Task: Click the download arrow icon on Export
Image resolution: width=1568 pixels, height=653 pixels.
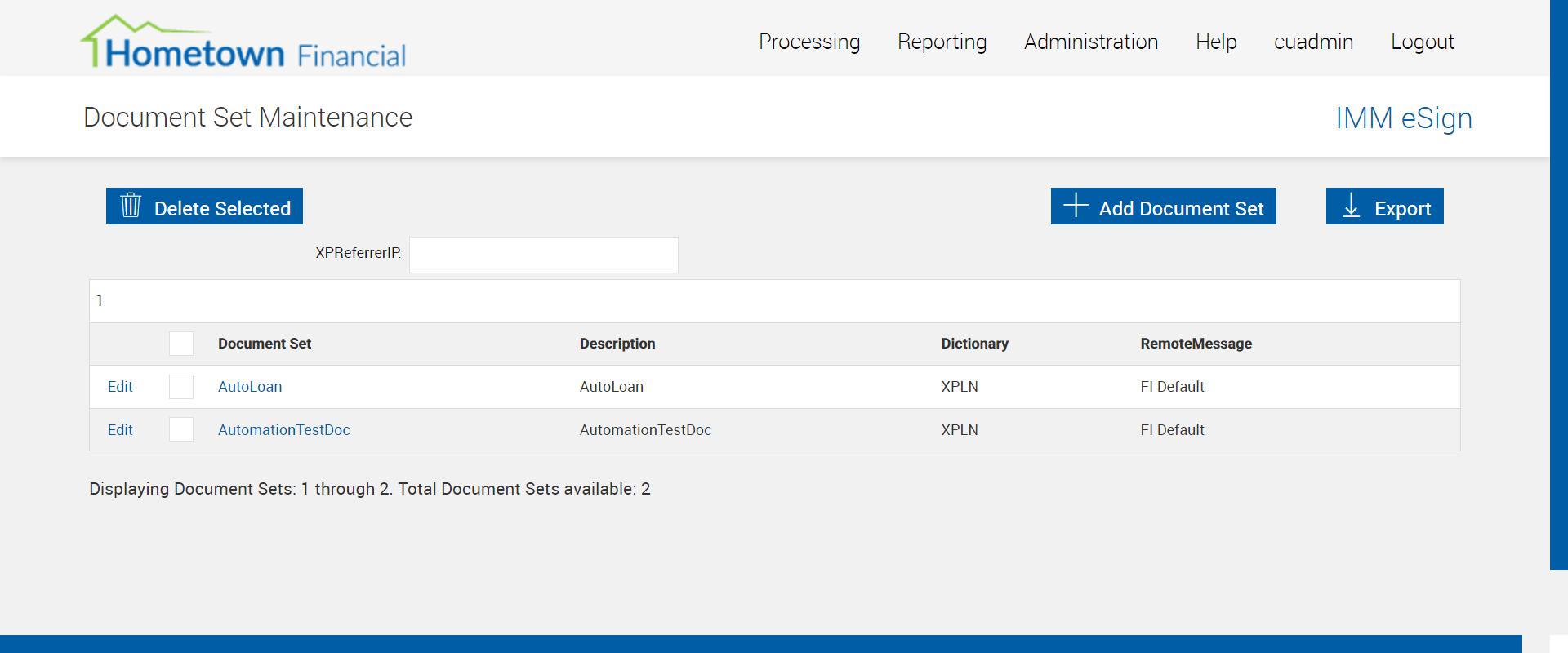Action: tap(1352, 206)
